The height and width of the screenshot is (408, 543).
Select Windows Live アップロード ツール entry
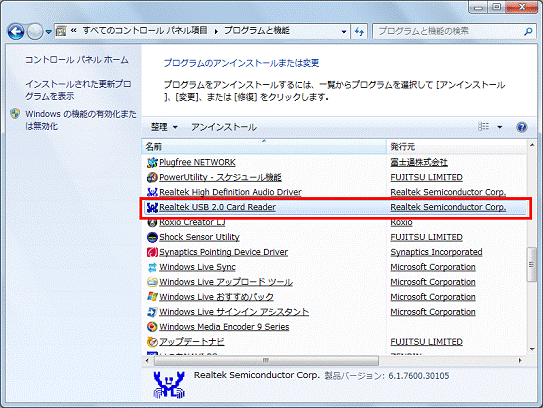coord(226,282)
